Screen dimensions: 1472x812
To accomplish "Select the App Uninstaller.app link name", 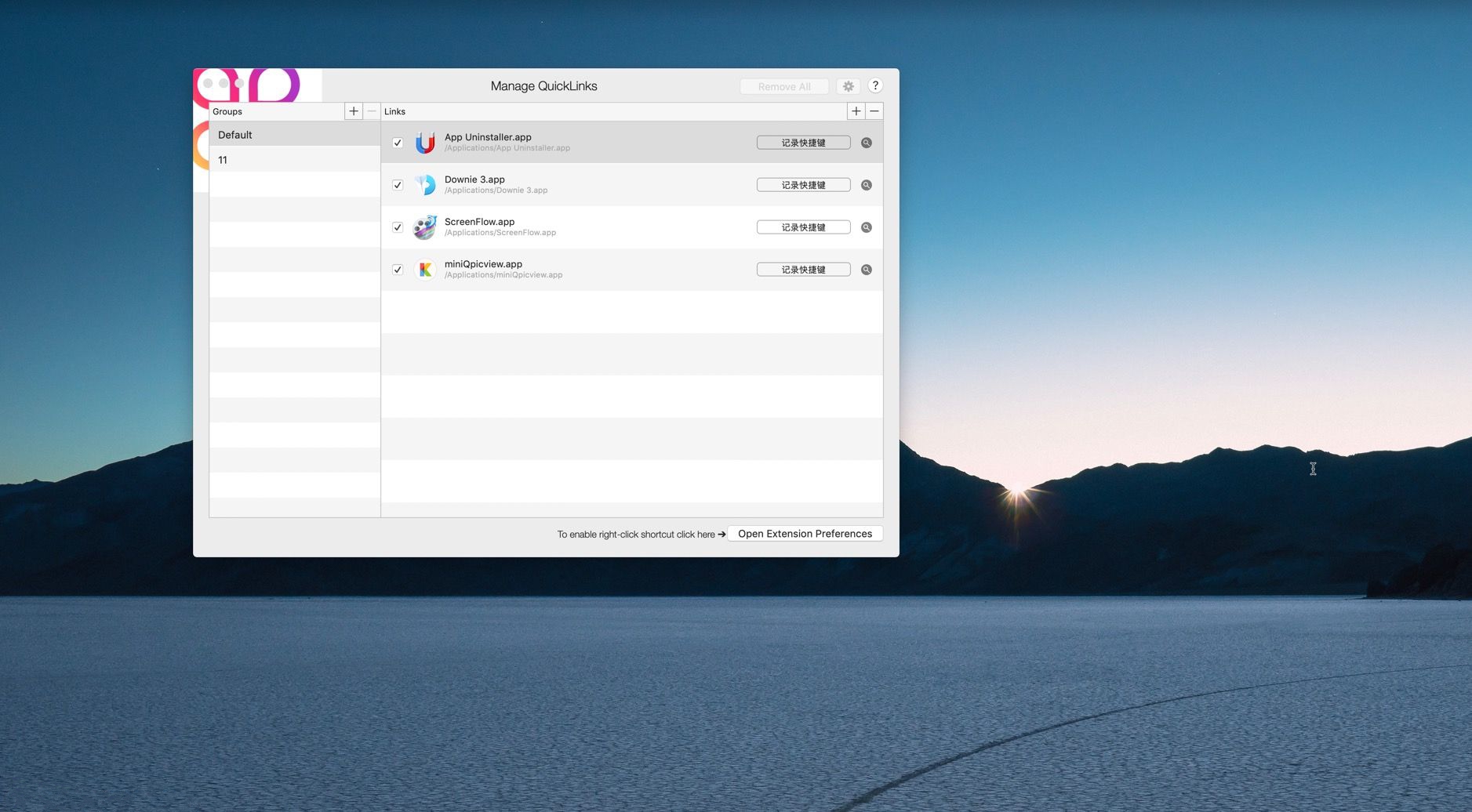I will coord(488,137).
